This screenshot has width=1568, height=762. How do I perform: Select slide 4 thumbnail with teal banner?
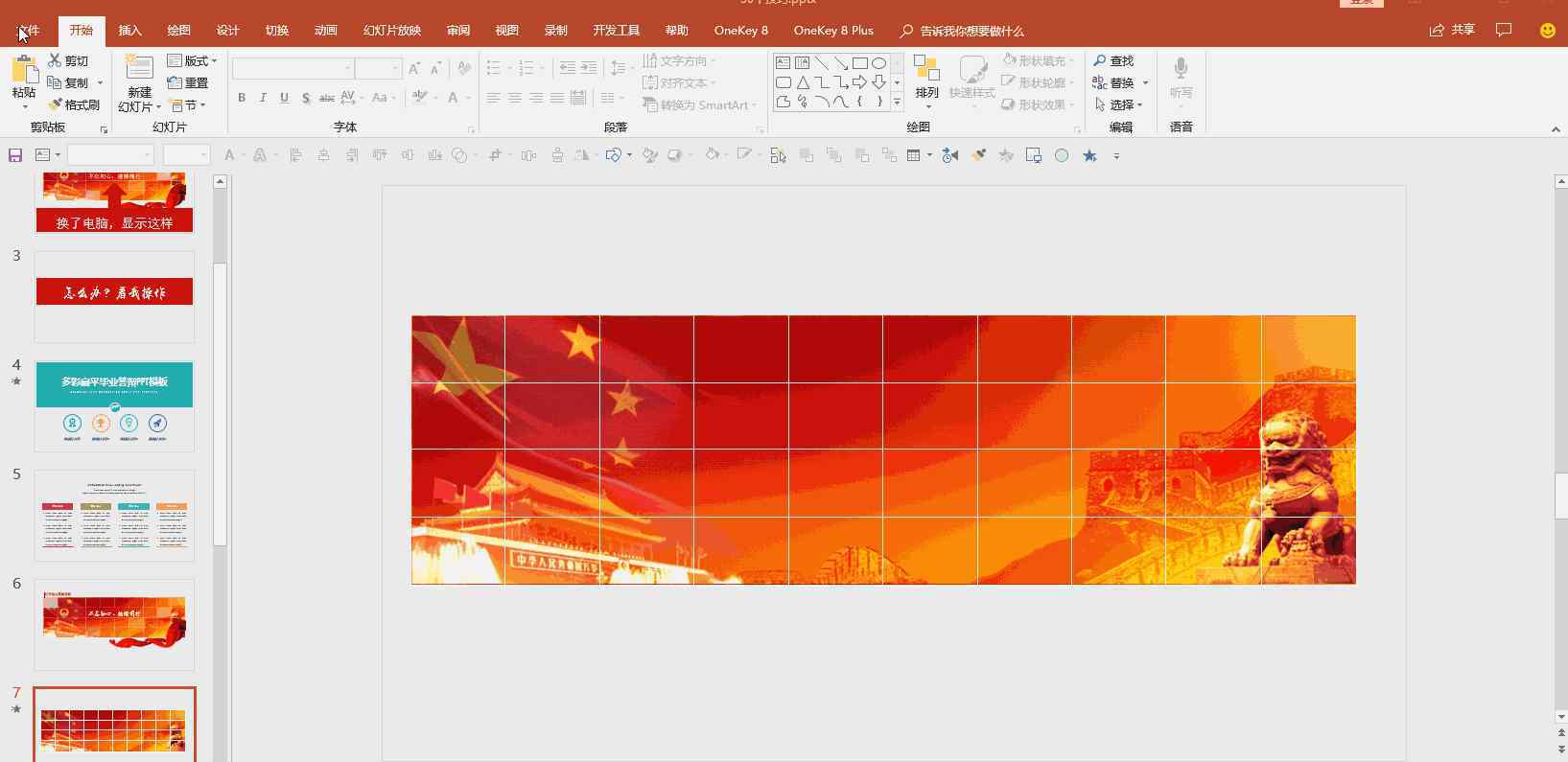coord(114,406)
